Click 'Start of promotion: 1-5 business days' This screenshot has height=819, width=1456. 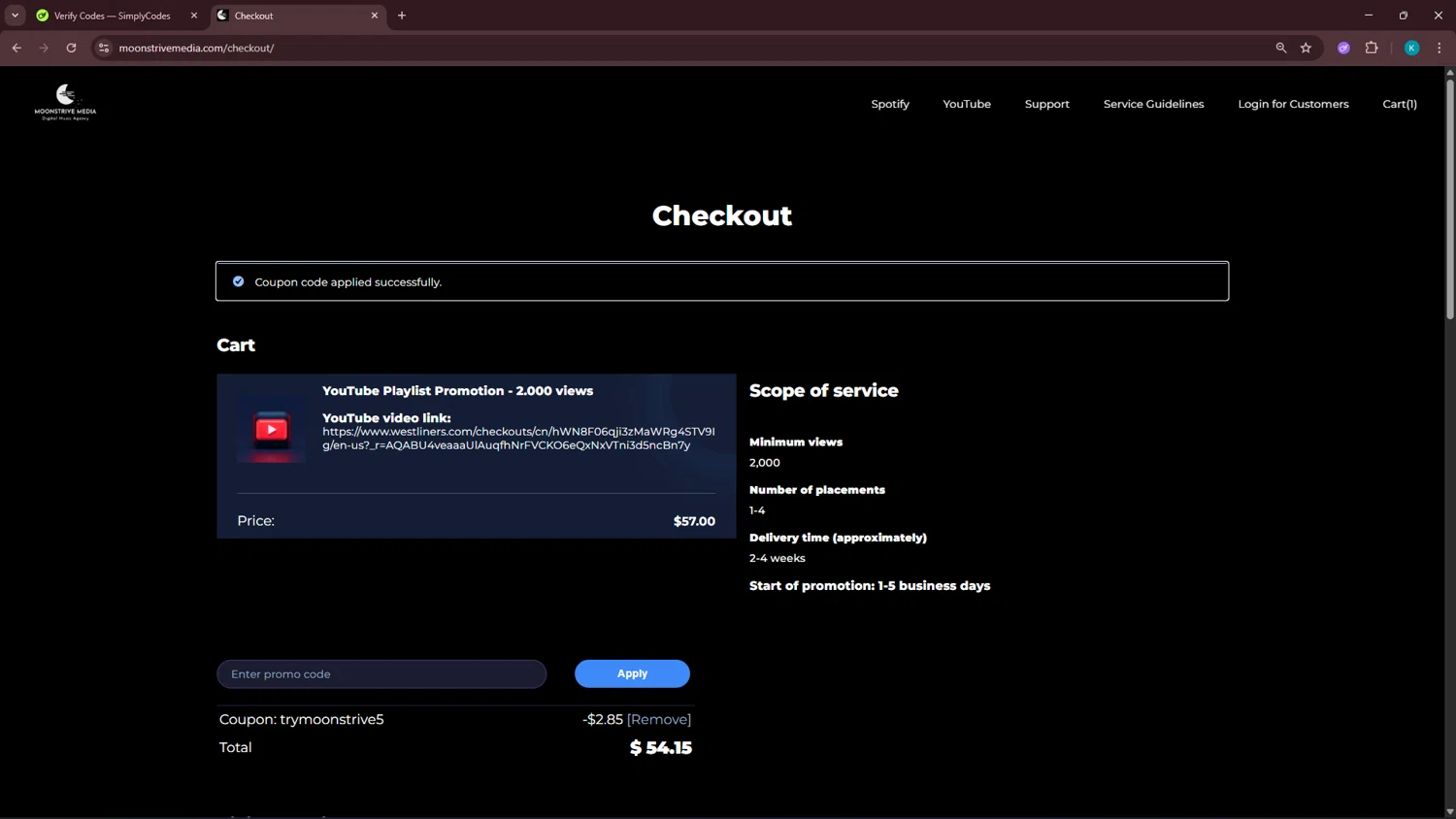(x=870, y=586)
